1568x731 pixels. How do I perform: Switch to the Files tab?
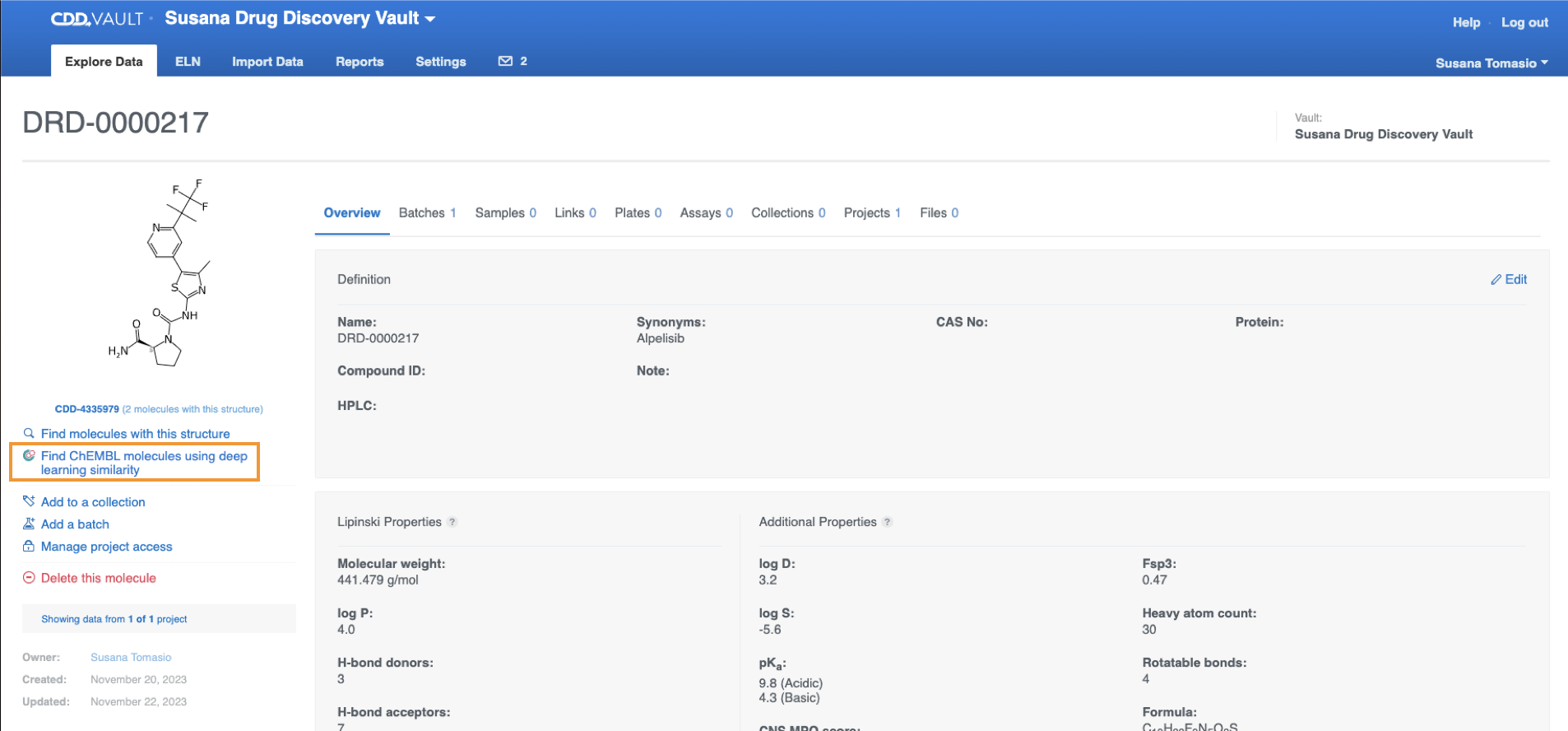coord(939,212)
